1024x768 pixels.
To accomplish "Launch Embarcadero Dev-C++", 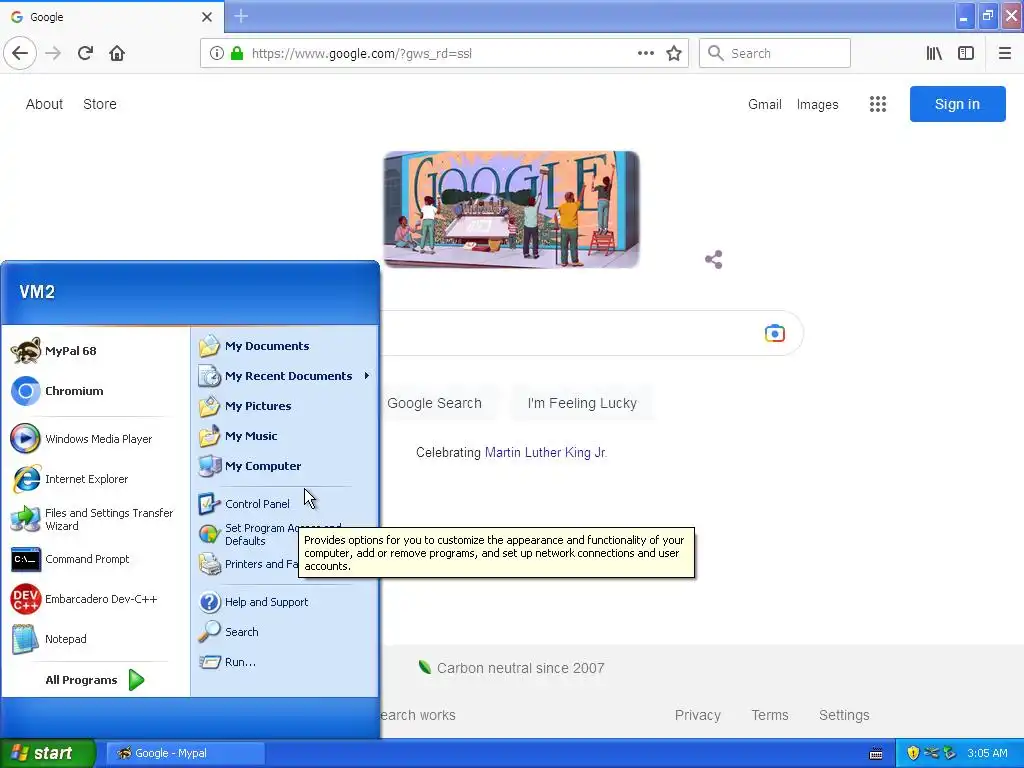I will tap(96, 599).
